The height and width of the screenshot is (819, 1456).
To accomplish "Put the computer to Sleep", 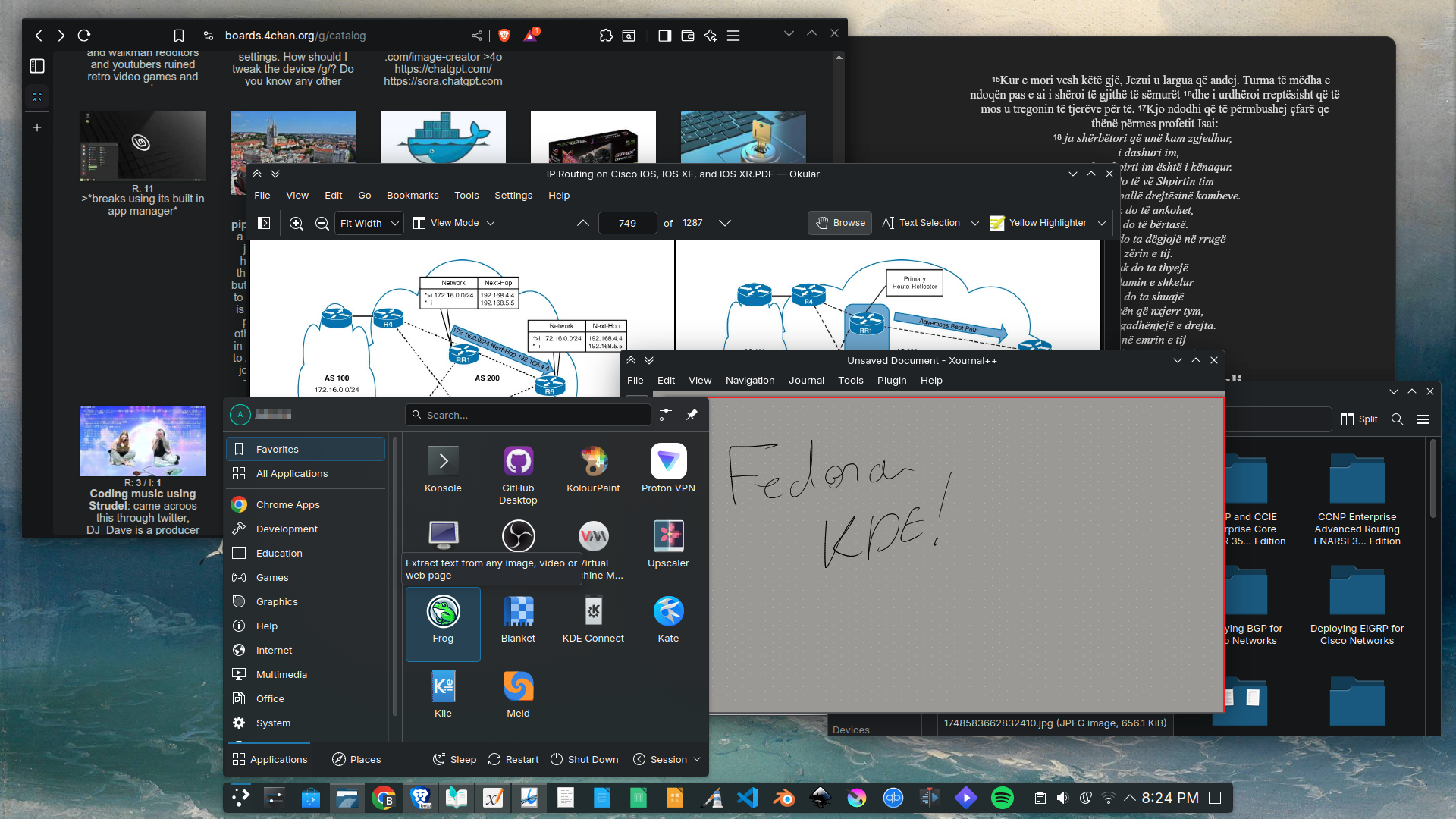I will pyautogui.click(x=454, y=759).
